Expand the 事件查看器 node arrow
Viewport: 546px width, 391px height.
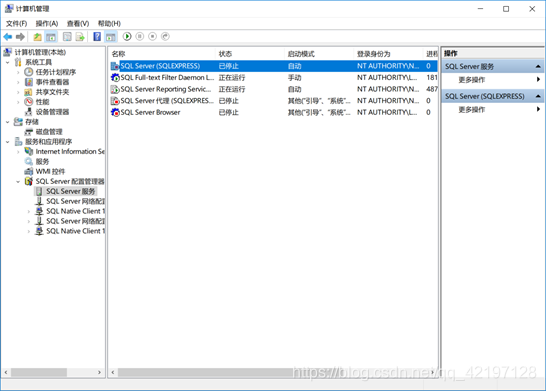tap(18, 82)
